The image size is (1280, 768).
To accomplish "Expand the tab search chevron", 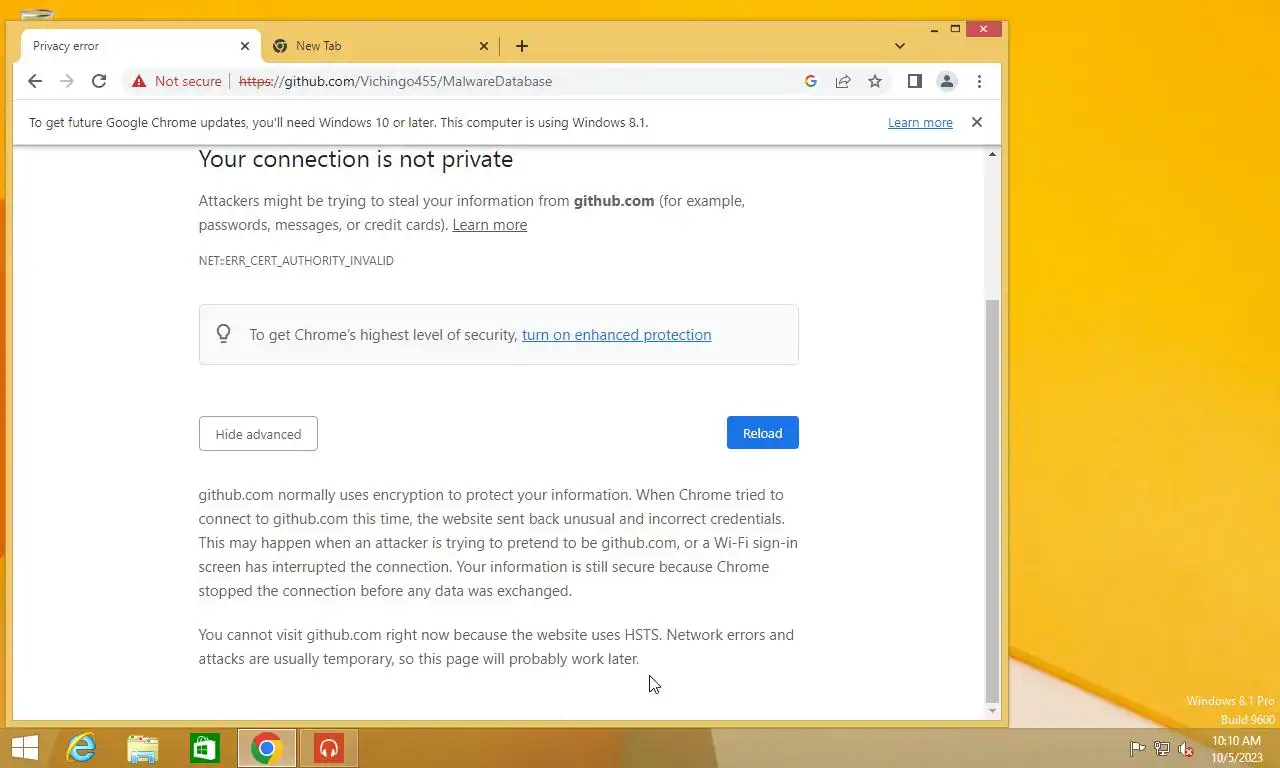I will click(x=900, y=46).
